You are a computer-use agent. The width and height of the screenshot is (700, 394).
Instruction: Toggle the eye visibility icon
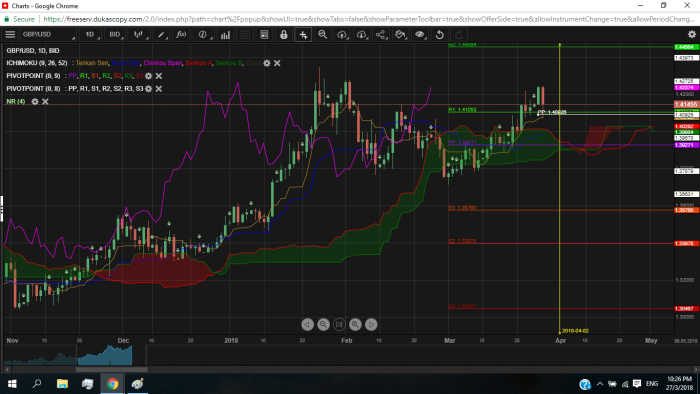pos(420,34)
